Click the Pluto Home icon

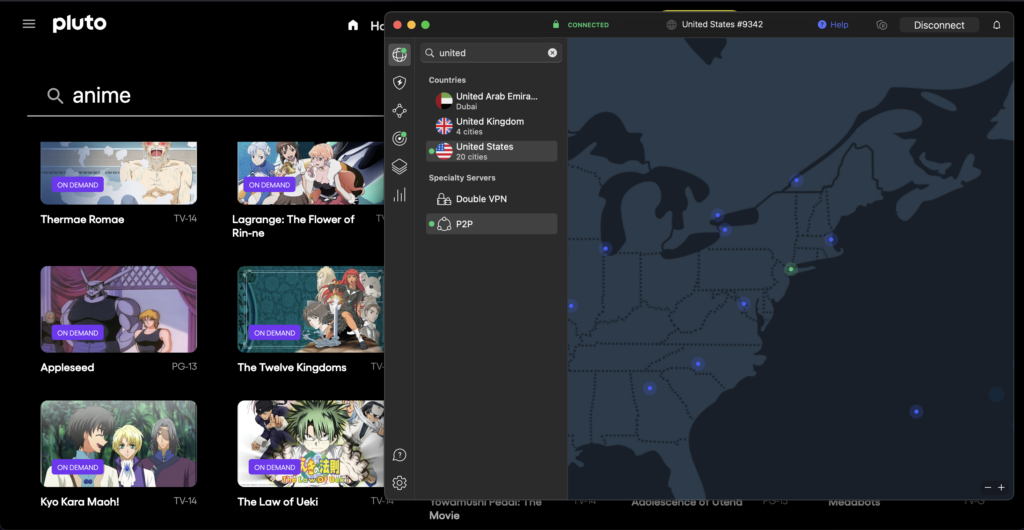point(353,25)
